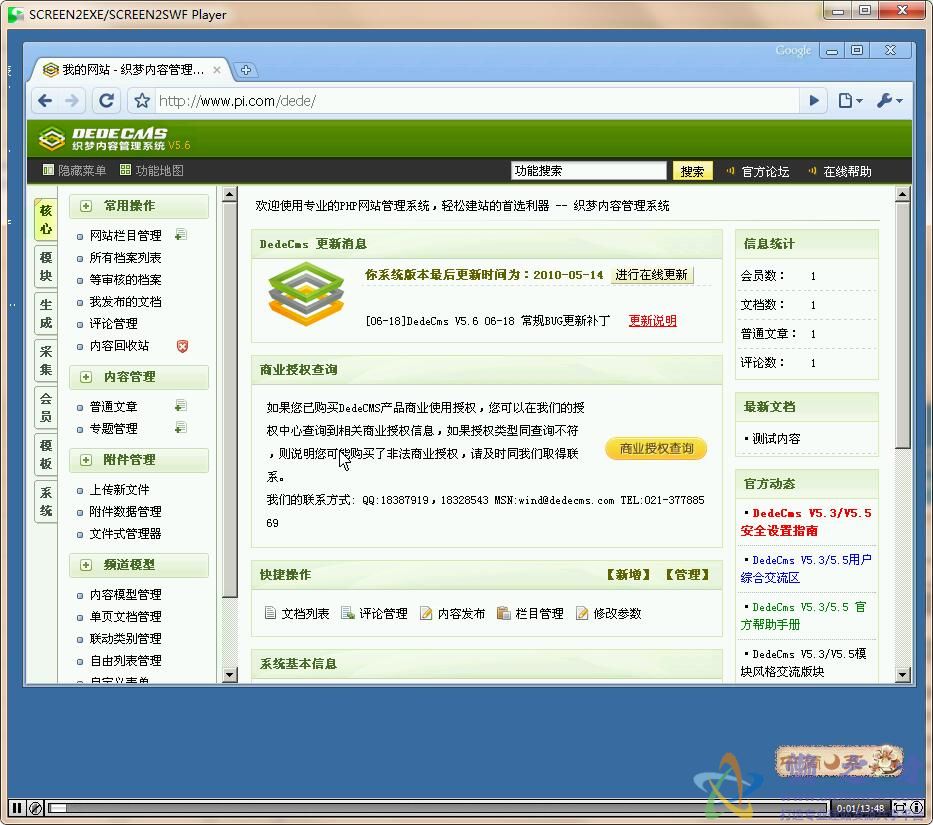Click the 功能搜索 search input field

point(588,171)
